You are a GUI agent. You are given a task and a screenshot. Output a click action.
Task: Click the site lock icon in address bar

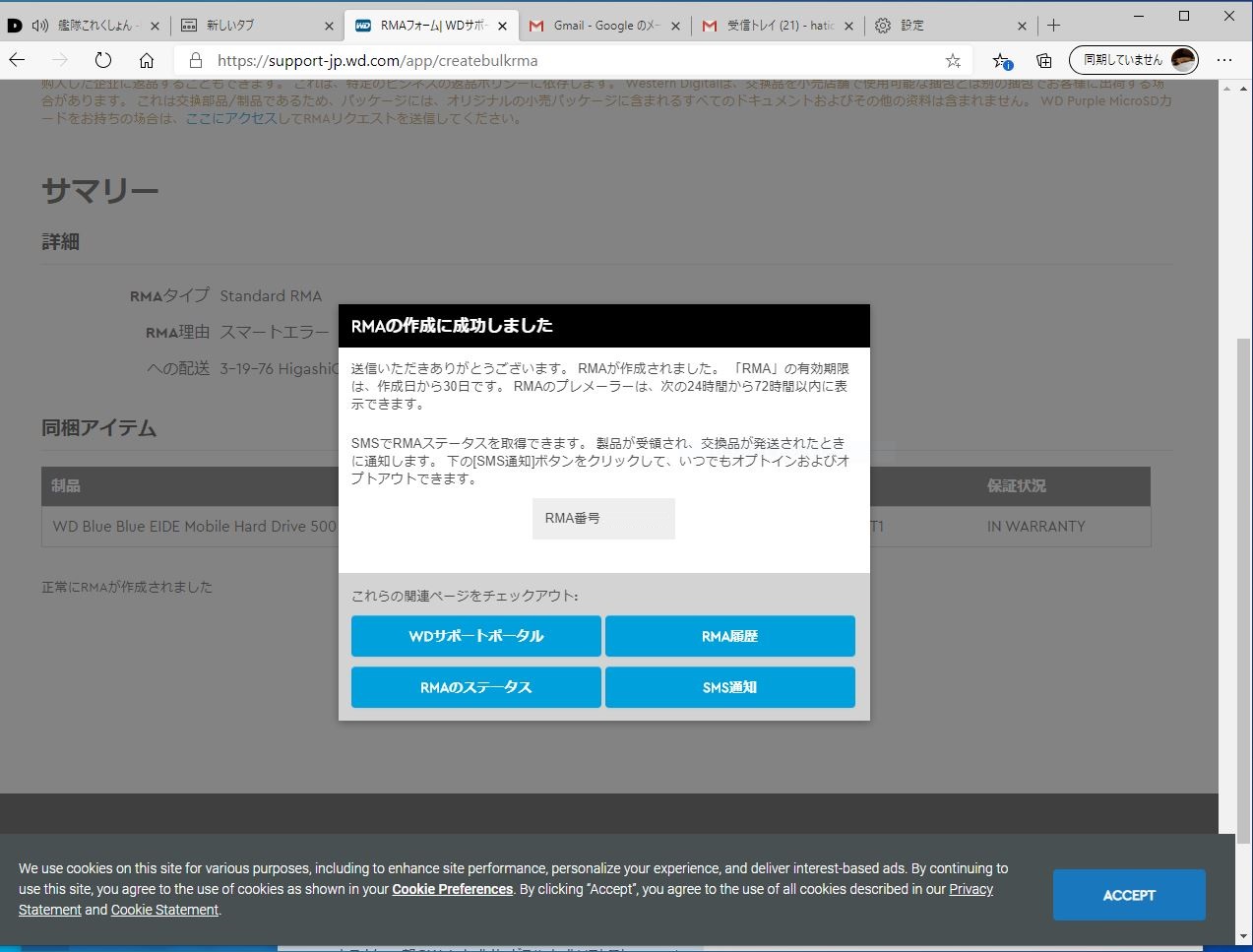(x=195, y=60)
